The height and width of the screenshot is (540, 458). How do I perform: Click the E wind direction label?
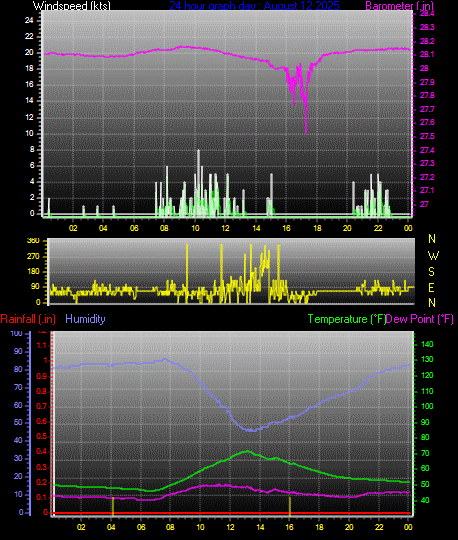click(x=431, y=287)
